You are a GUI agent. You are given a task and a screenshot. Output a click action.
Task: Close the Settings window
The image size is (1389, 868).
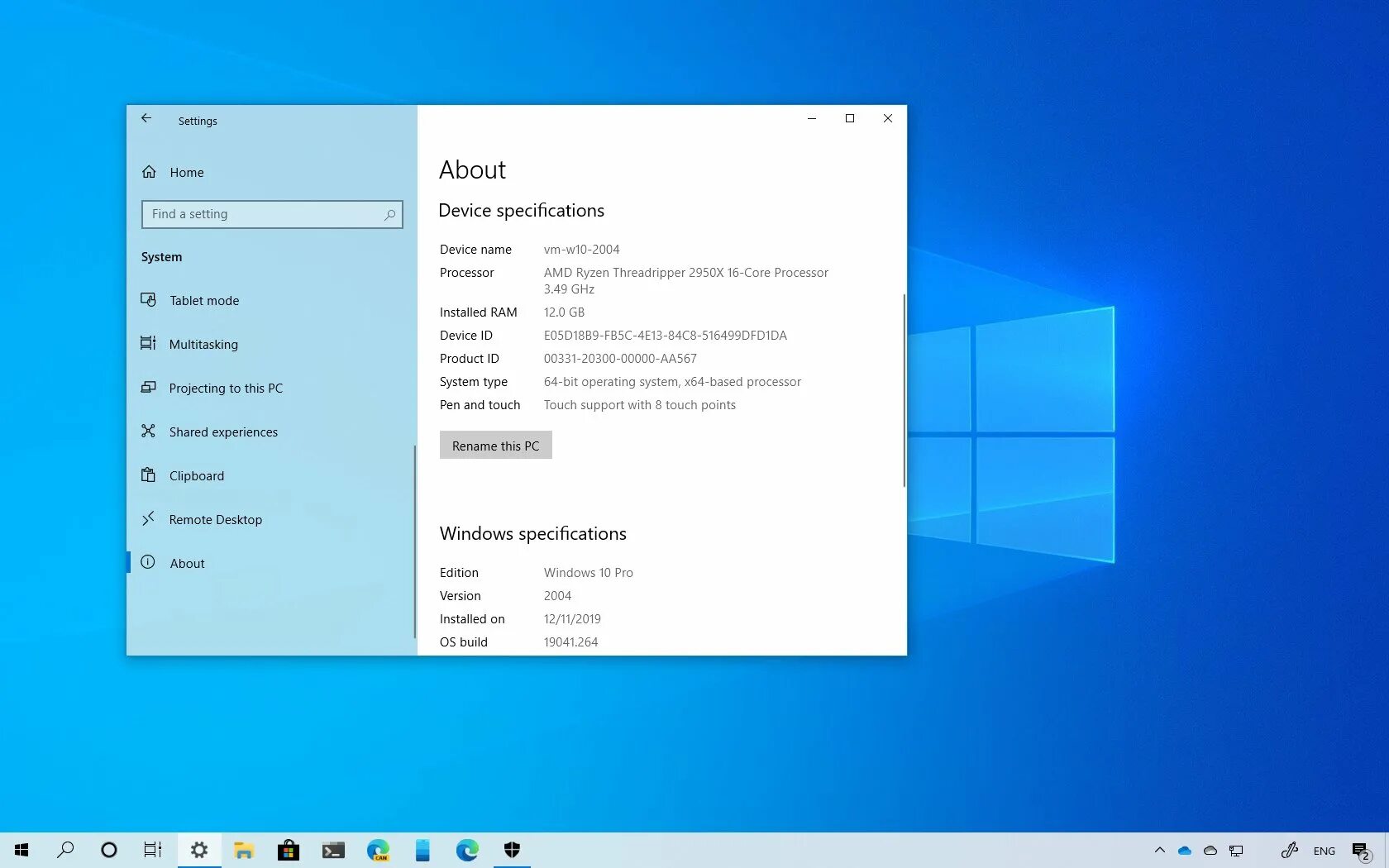(x=888, y=118)
